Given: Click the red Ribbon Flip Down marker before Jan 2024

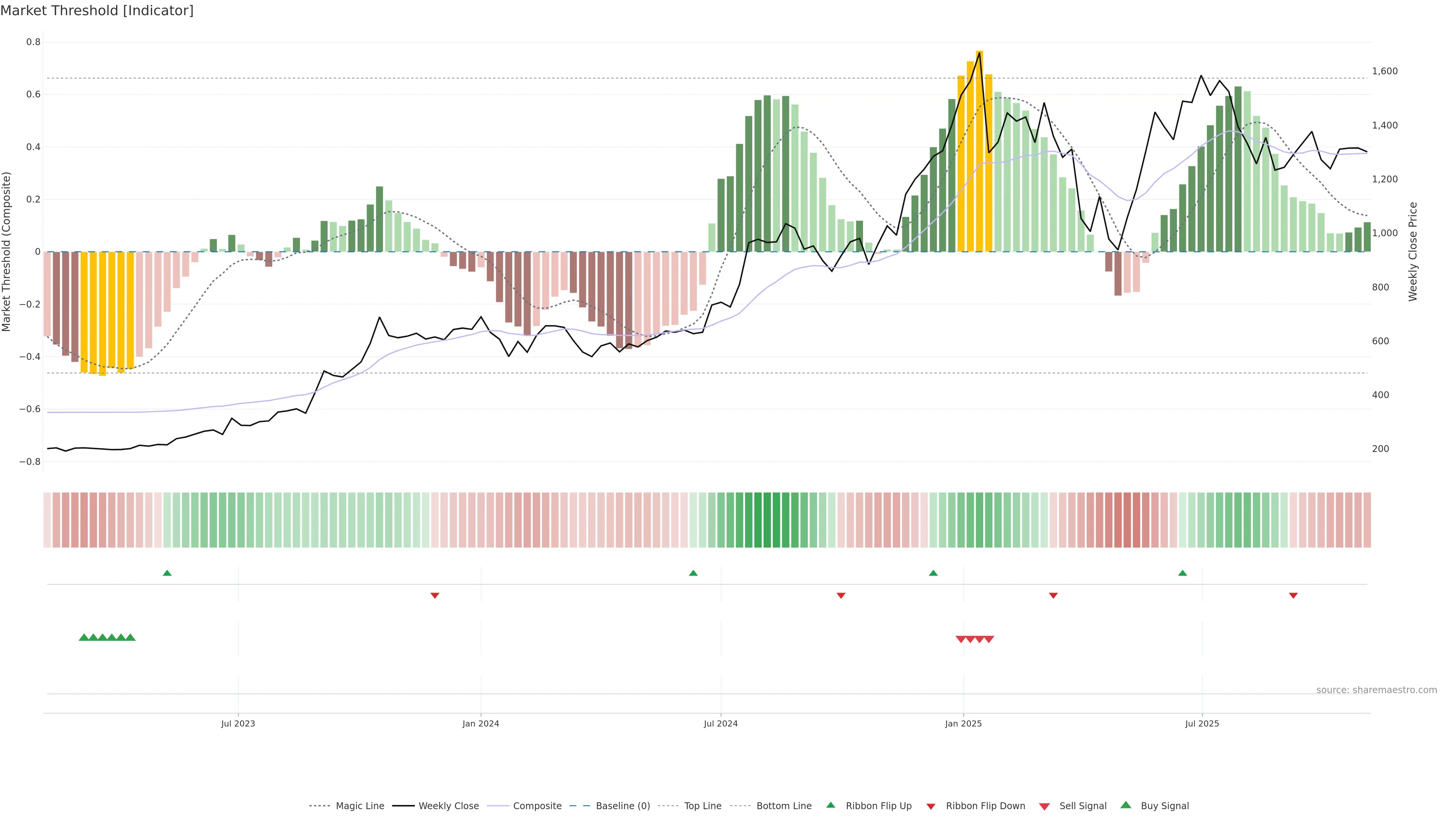Looking at the screenshot, I should tap(435, 595).
